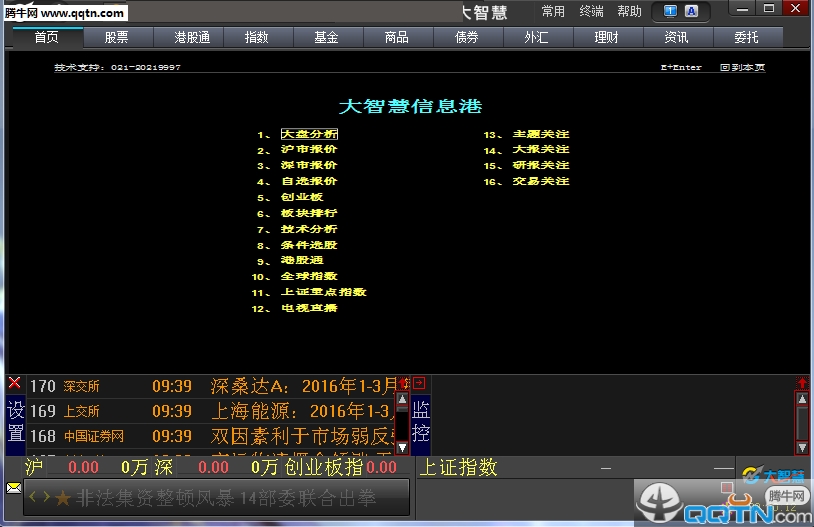Click the letter A font icon

(691, 11)
